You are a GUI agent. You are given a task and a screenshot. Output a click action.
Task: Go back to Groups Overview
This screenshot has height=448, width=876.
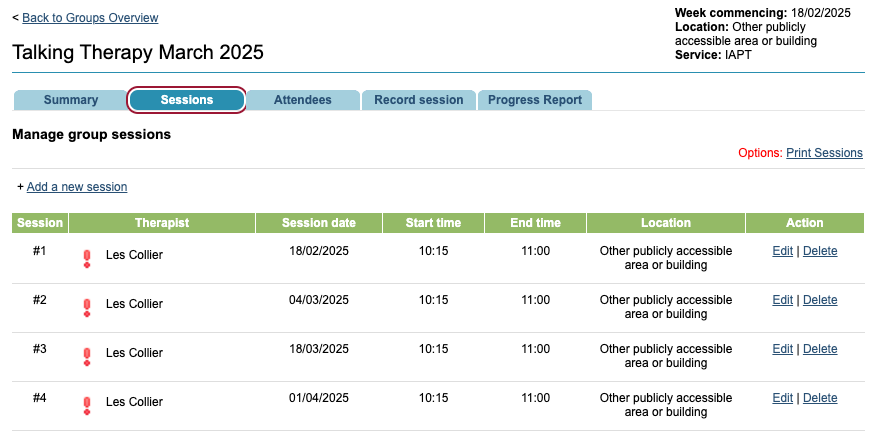[x=90, y=18]
